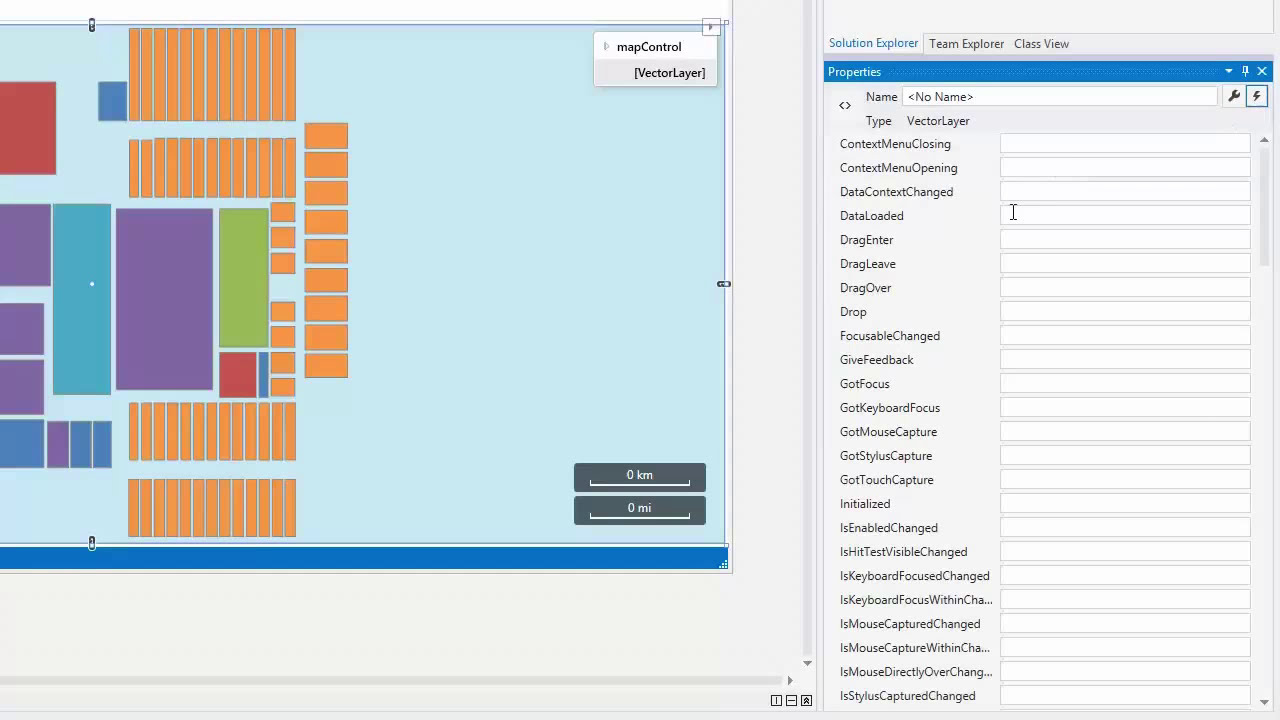The image size is (1280, 720).
Task: Click the GotKeyboardFocus event handler field
Action: coord(1125,408)
